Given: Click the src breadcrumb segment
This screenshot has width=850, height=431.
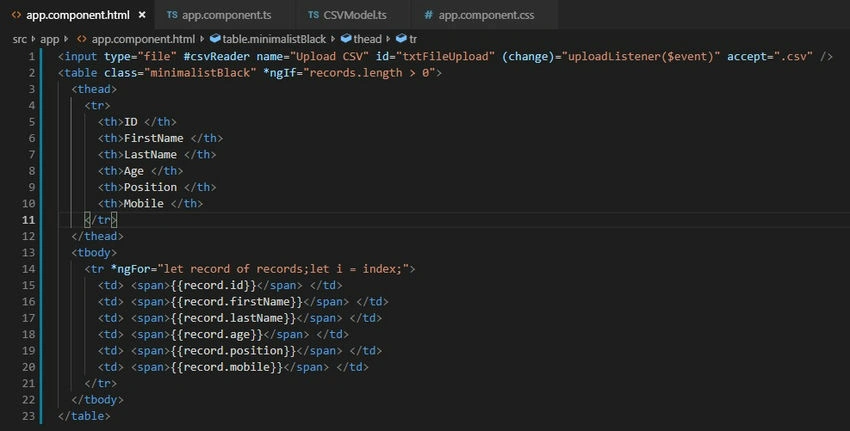Looking at the screenshot, I should (20, 39).
